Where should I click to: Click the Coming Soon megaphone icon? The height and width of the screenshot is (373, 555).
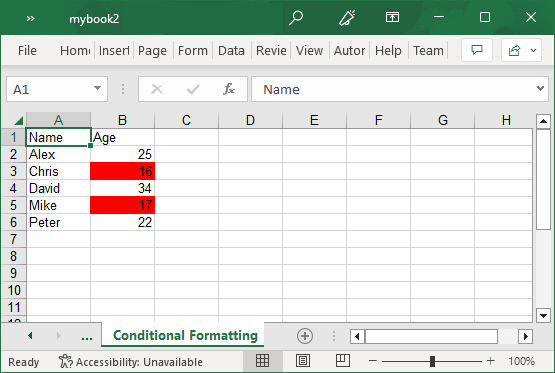coord(347,17)
